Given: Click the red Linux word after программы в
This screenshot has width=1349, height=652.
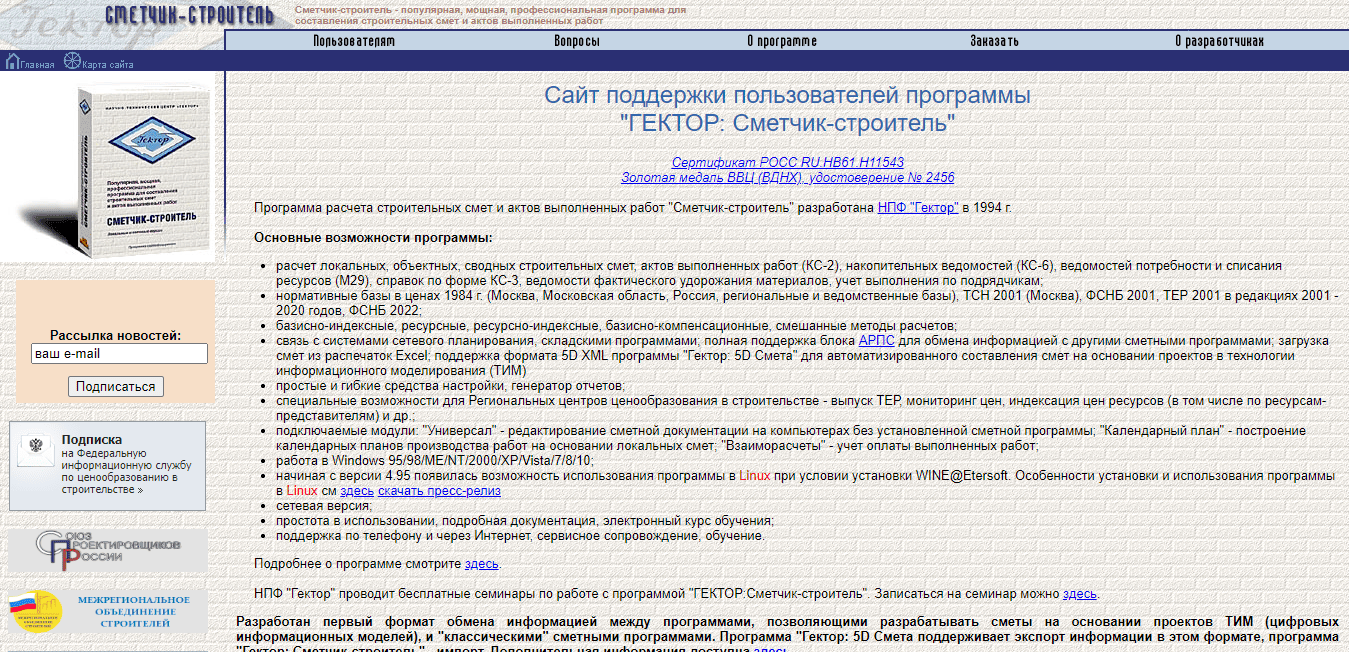Looking at the screenshot, I should [755, 476].
